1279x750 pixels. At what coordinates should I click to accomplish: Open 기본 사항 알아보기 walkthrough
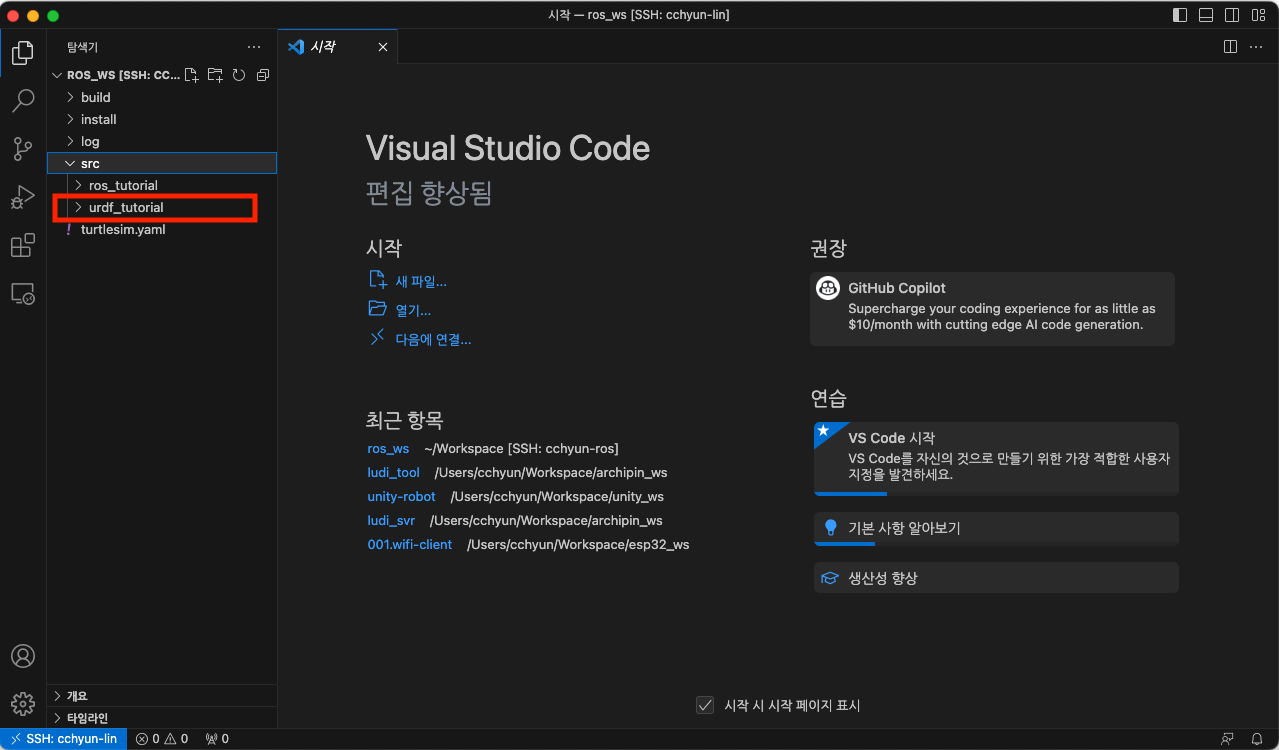tap(996, 528)
